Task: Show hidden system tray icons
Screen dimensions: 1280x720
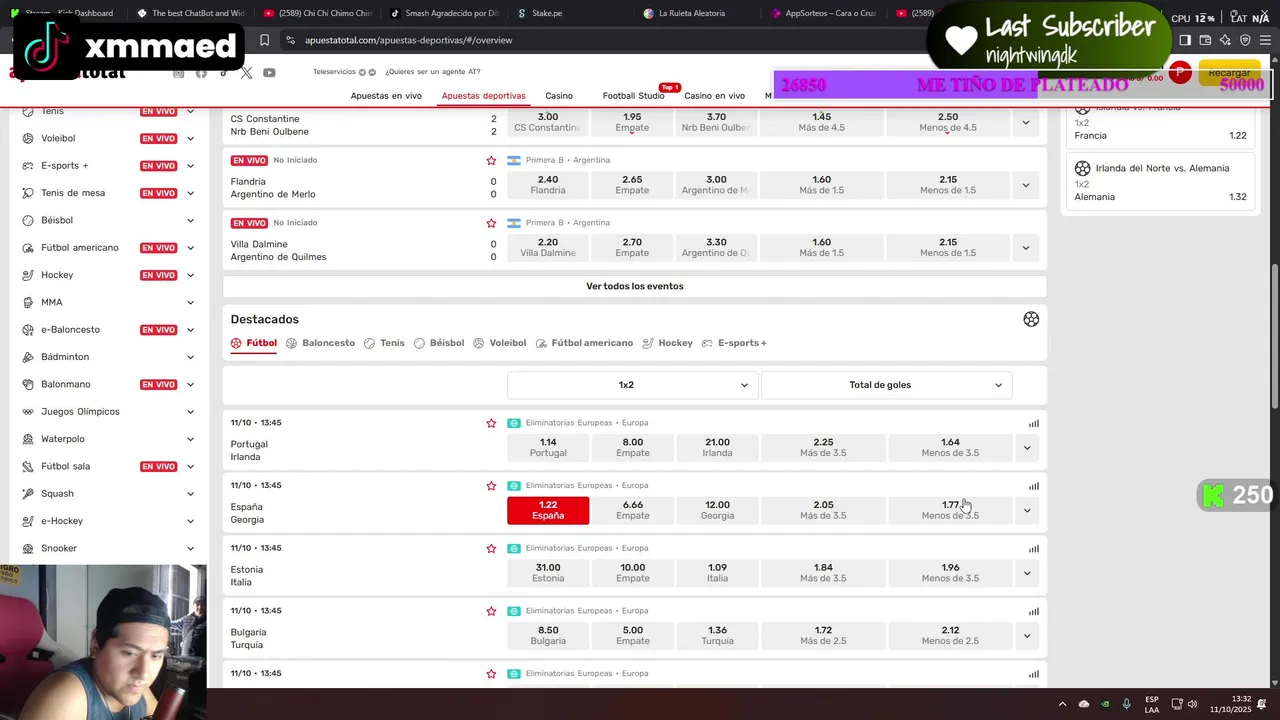Action: pyautogui.click(x=1061, y=704)
